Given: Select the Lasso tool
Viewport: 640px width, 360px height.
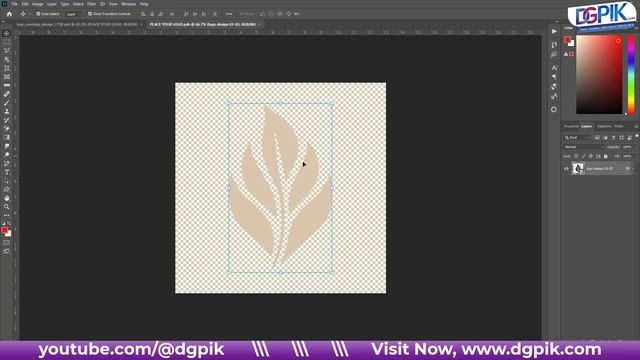Looking at the screenshot, I should [7, 51].
